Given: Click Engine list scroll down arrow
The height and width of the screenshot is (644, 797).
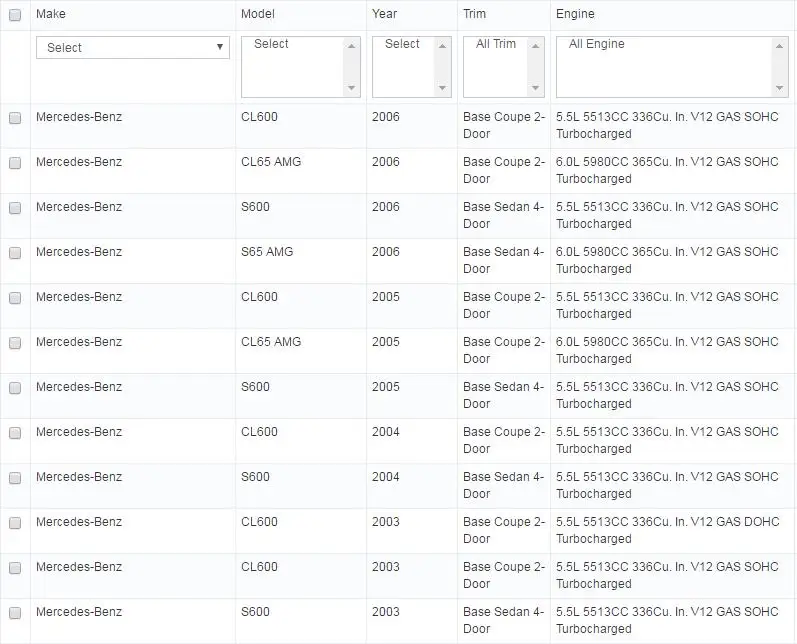Looking at the screenshot, I should point(779,88).
